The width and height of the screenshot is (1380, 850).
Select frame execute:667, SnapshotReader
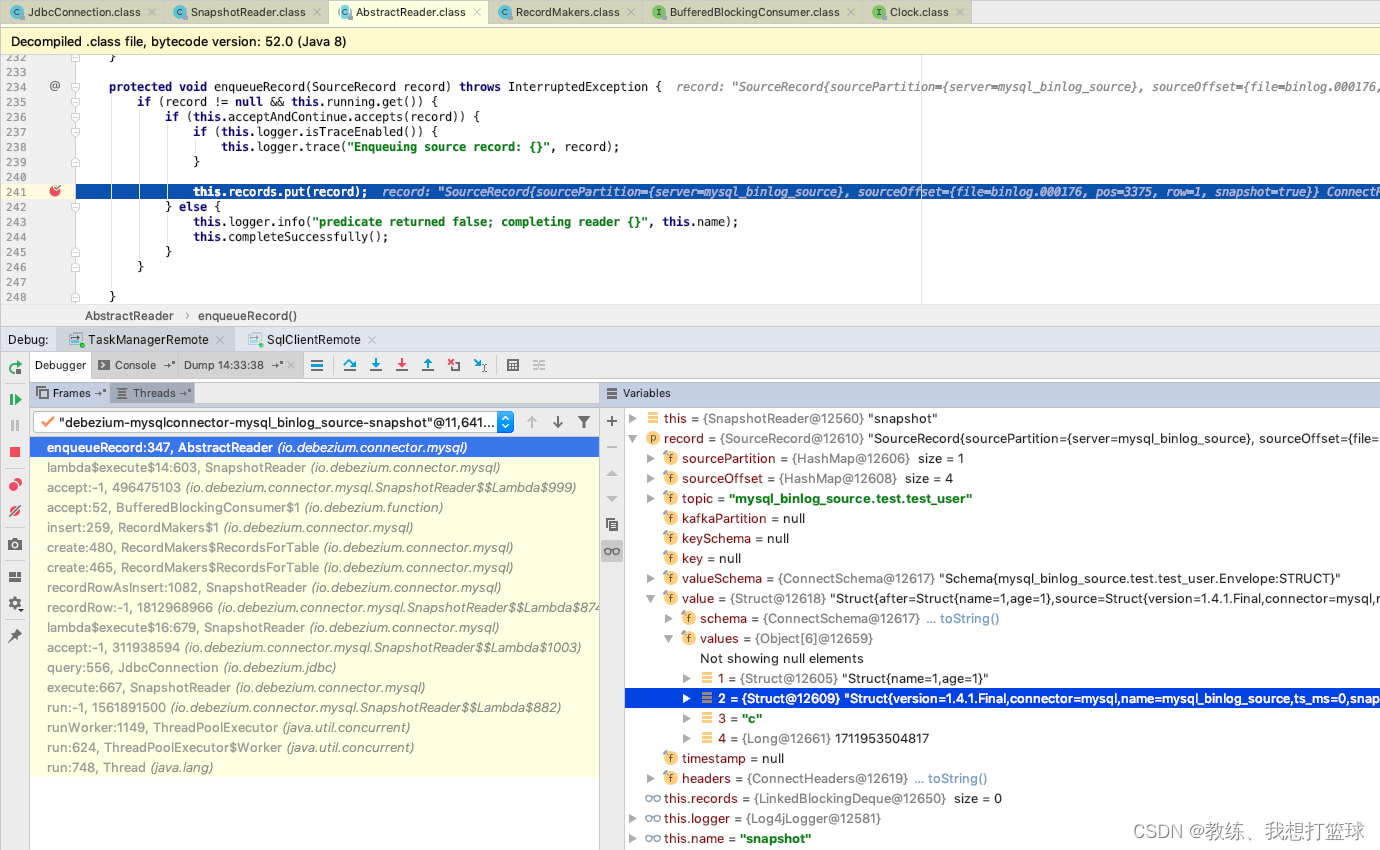tap(314, 687)
